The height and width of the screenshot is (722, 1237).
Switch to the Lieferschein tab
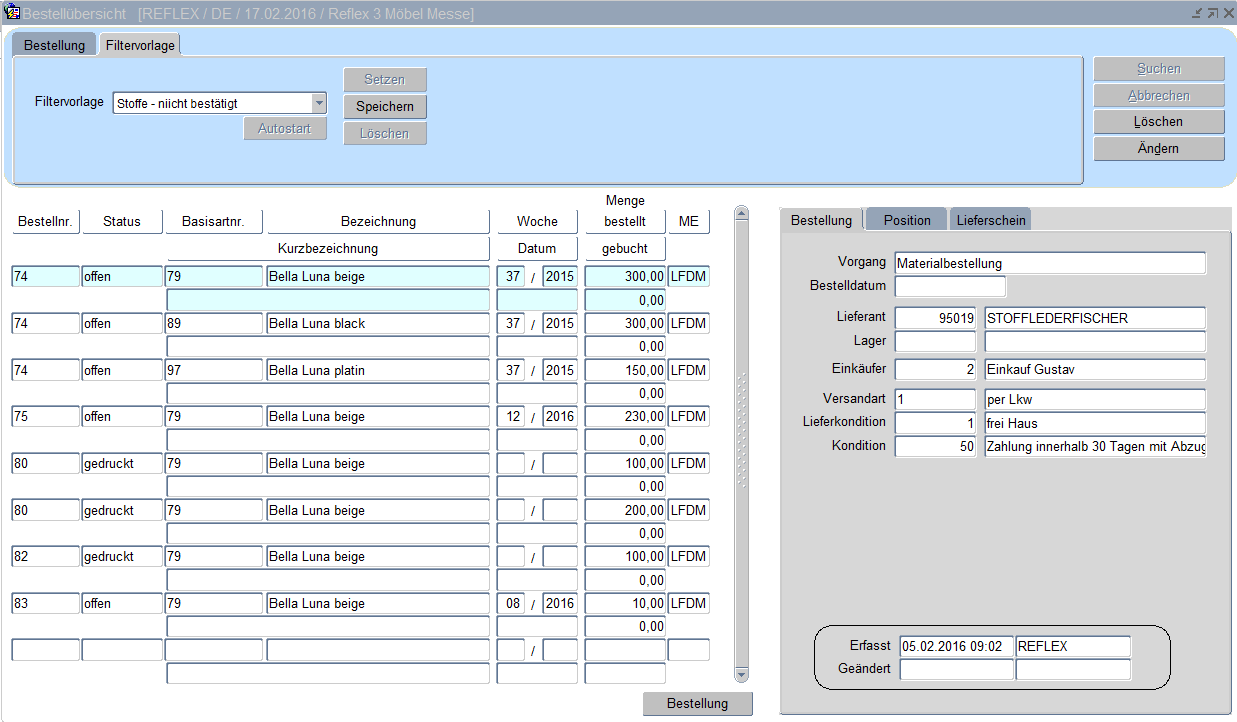click(x=990, y=220)
